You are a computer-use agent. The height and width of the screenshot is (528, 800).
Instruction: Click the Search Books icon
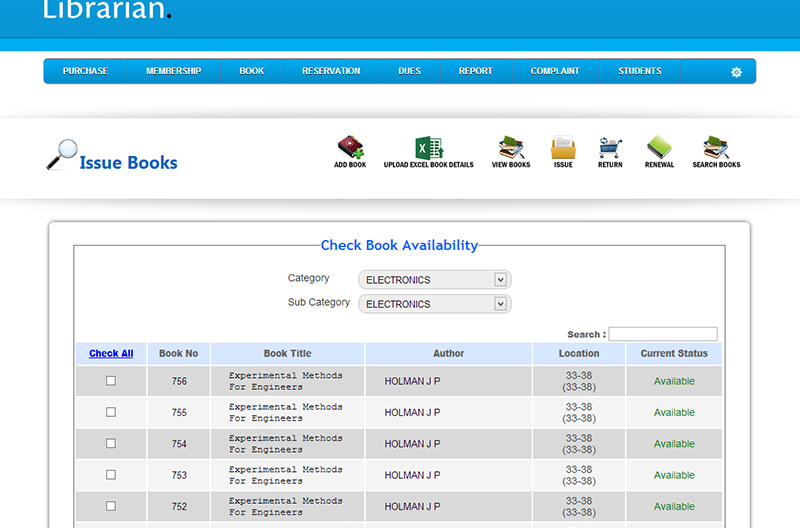pos(716,148)
